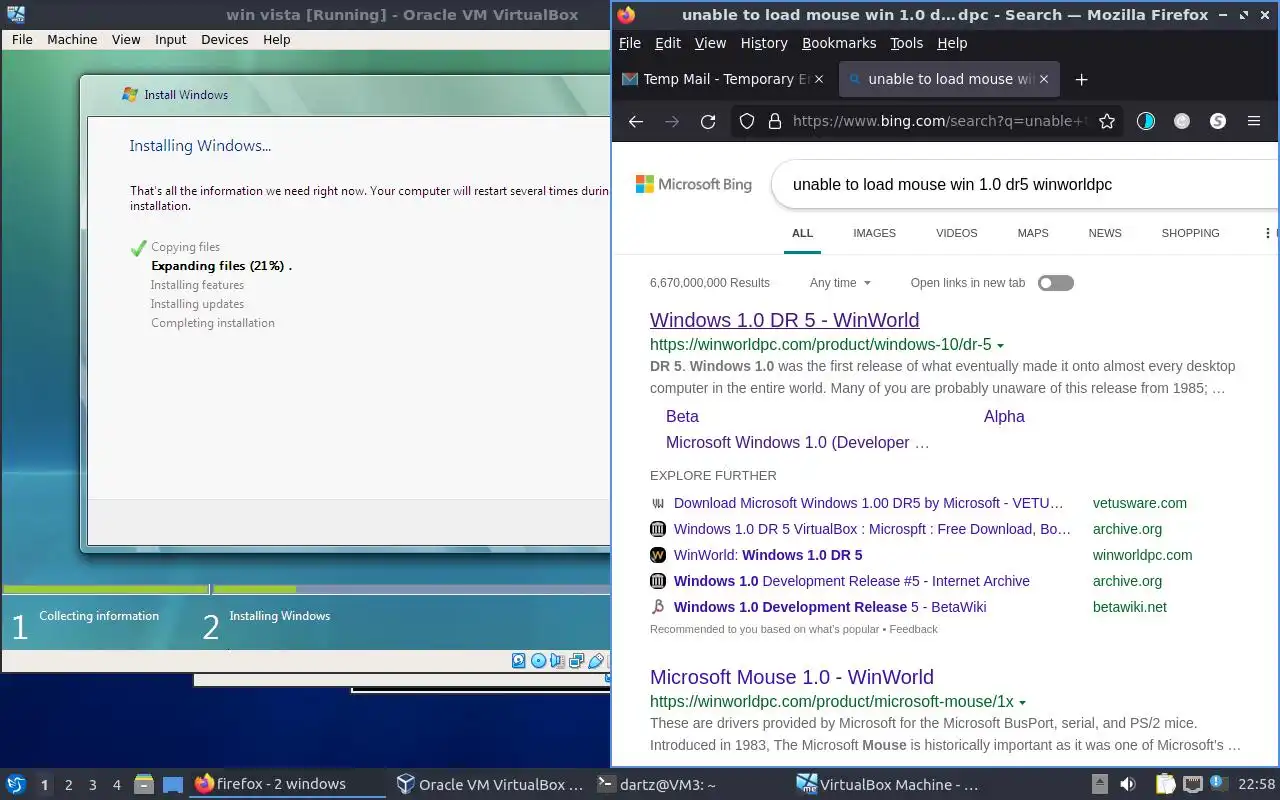The width and height of the screenshot is (1280, 800).
Task: Open Windows 1.0 DR 5 - WinWorld result
Action: point(784,320)
